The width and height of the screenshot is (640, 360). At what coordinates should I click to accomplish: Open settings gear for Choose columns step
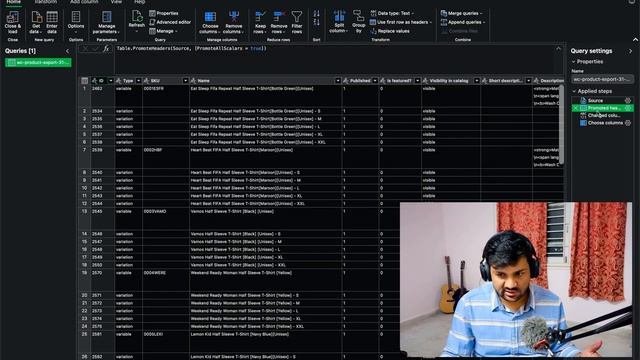[628, 123]
